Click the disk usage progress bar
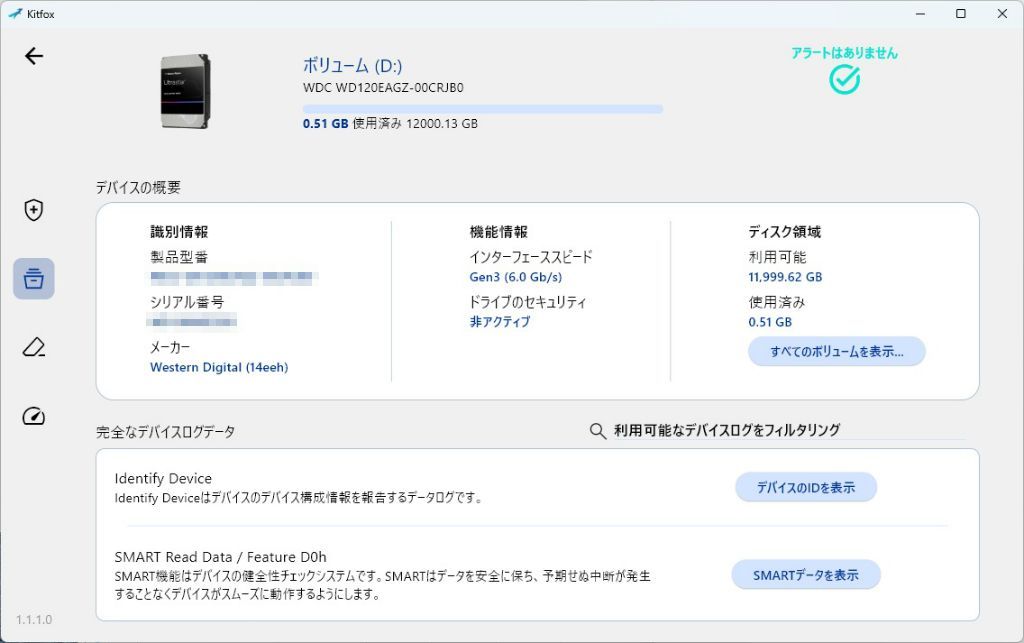Screen dimensions: 1024x643 (x=483, y=109)
